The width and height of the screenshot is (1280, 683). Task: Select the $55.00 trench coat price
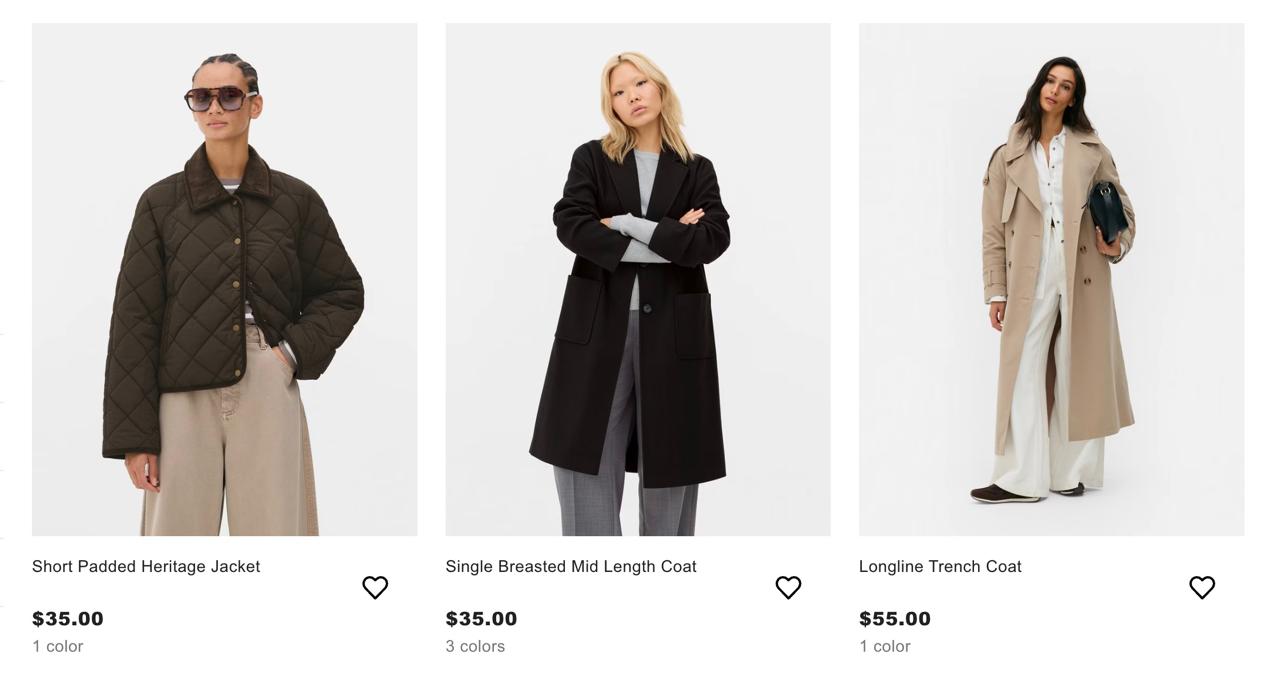point(895,619)
